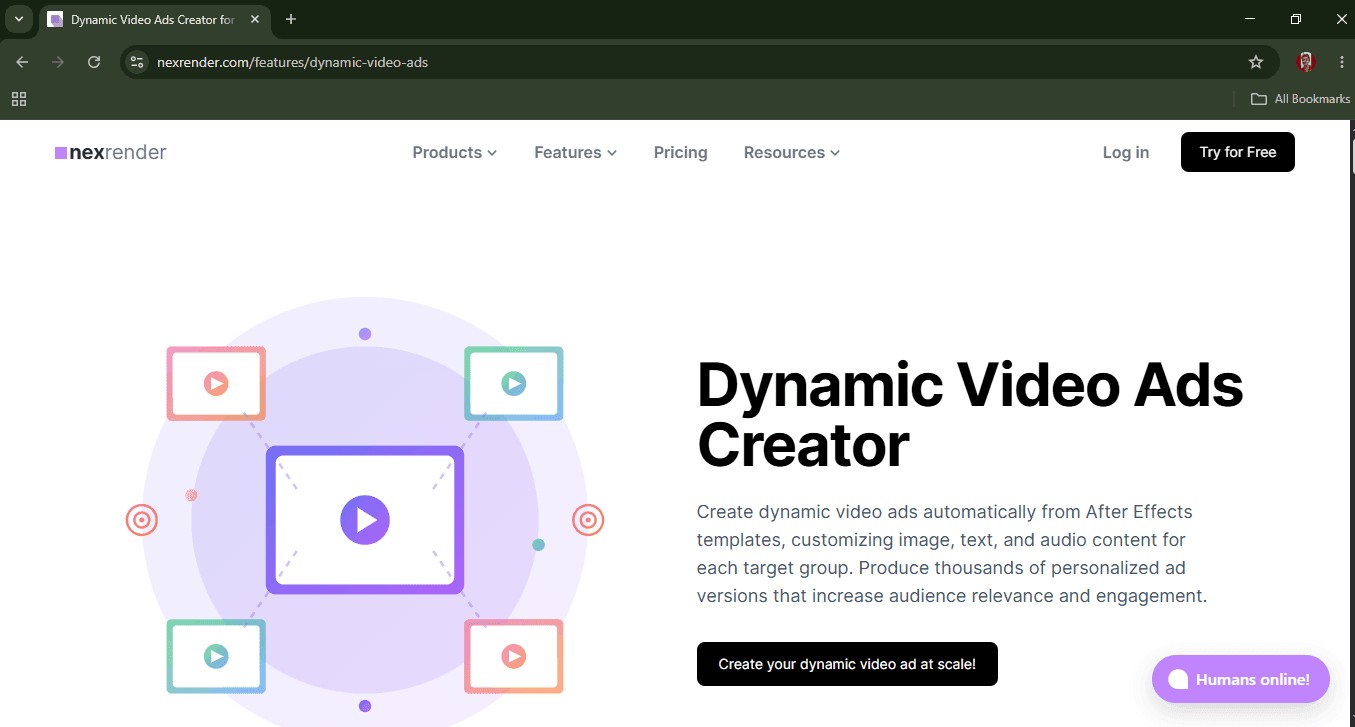Click the top-left pink video thumbnail
This screenshot has width=1355, height=727.
216,383
